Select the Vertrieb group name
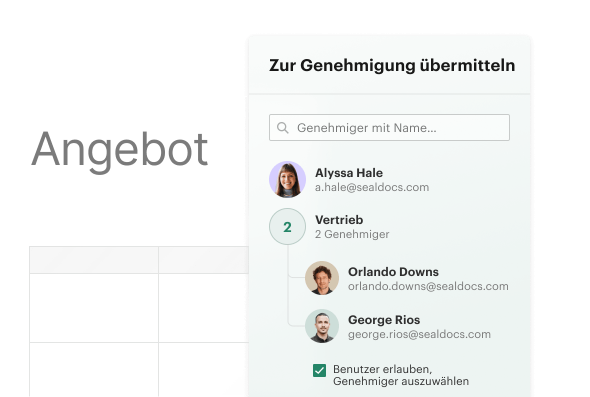590x397 pixels. [339, 220]
